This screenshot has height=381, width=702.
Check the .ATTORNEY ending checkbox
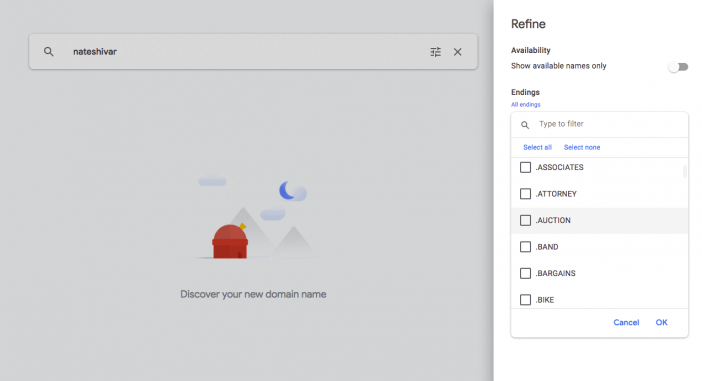click(x=525, y=194)
